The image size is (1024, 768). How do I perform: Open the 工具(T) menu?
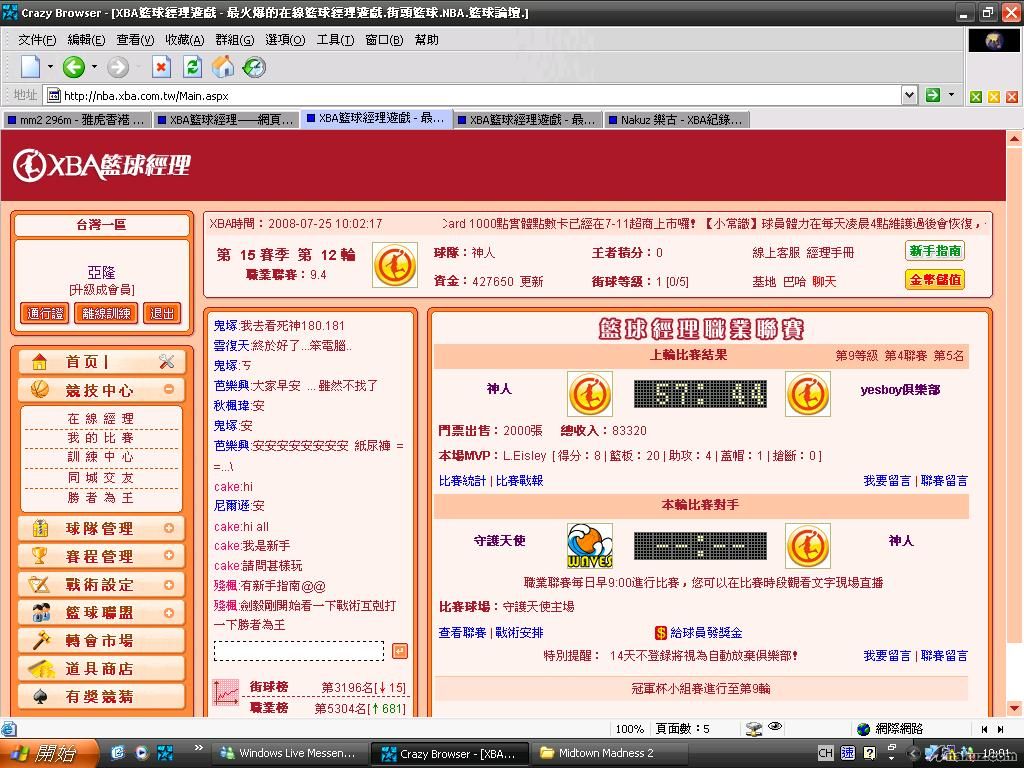pyautogui.click(x=335, y=40)
